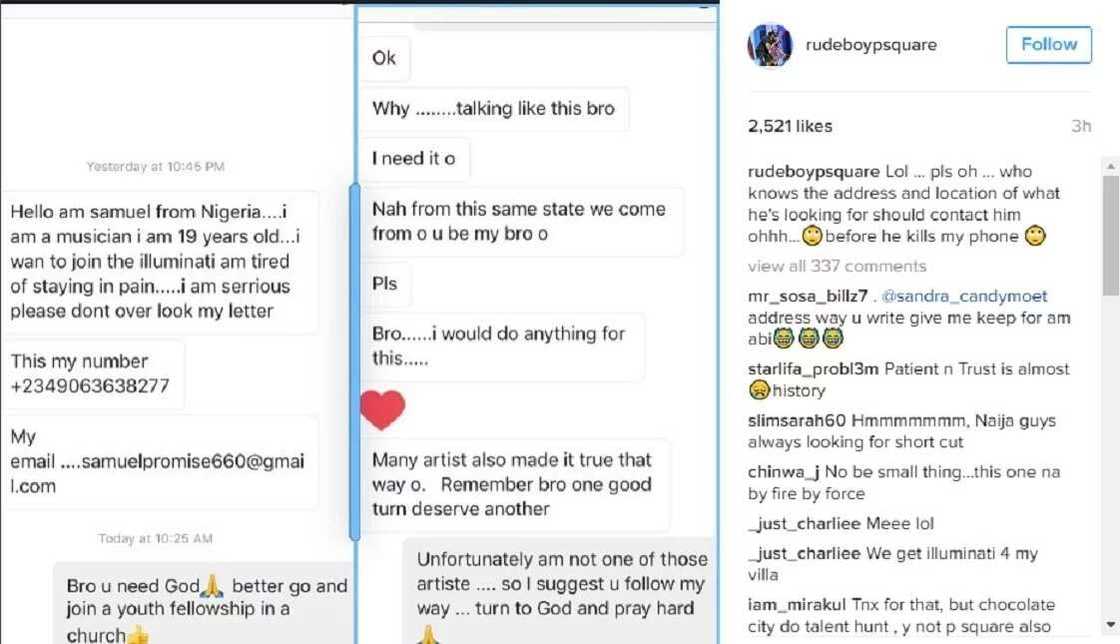Image resolution: width=1120 pixels, height=644 pixels.
Task: Click the rudeboypsquare profile avatar
Action: tap(769, 45)
